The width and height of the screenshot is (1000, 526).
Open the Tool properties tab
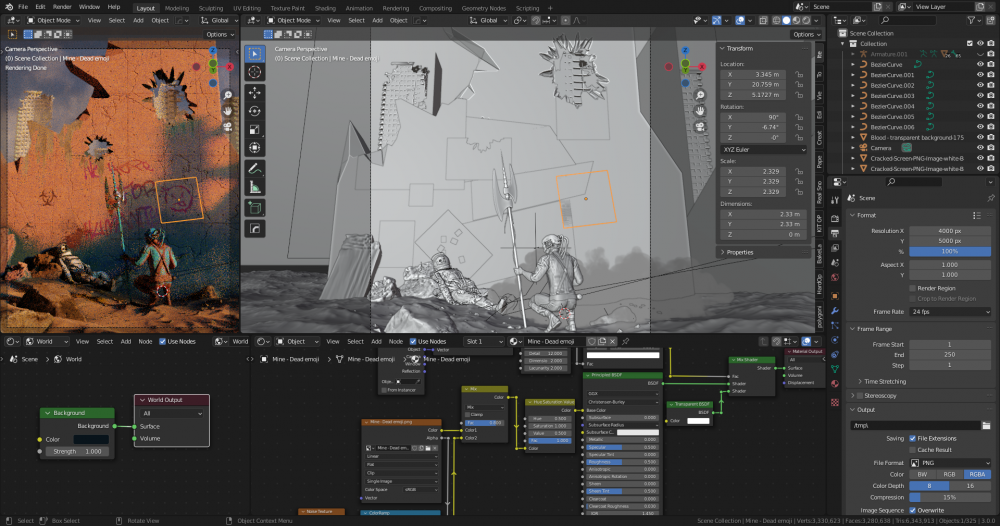[835, 200]
